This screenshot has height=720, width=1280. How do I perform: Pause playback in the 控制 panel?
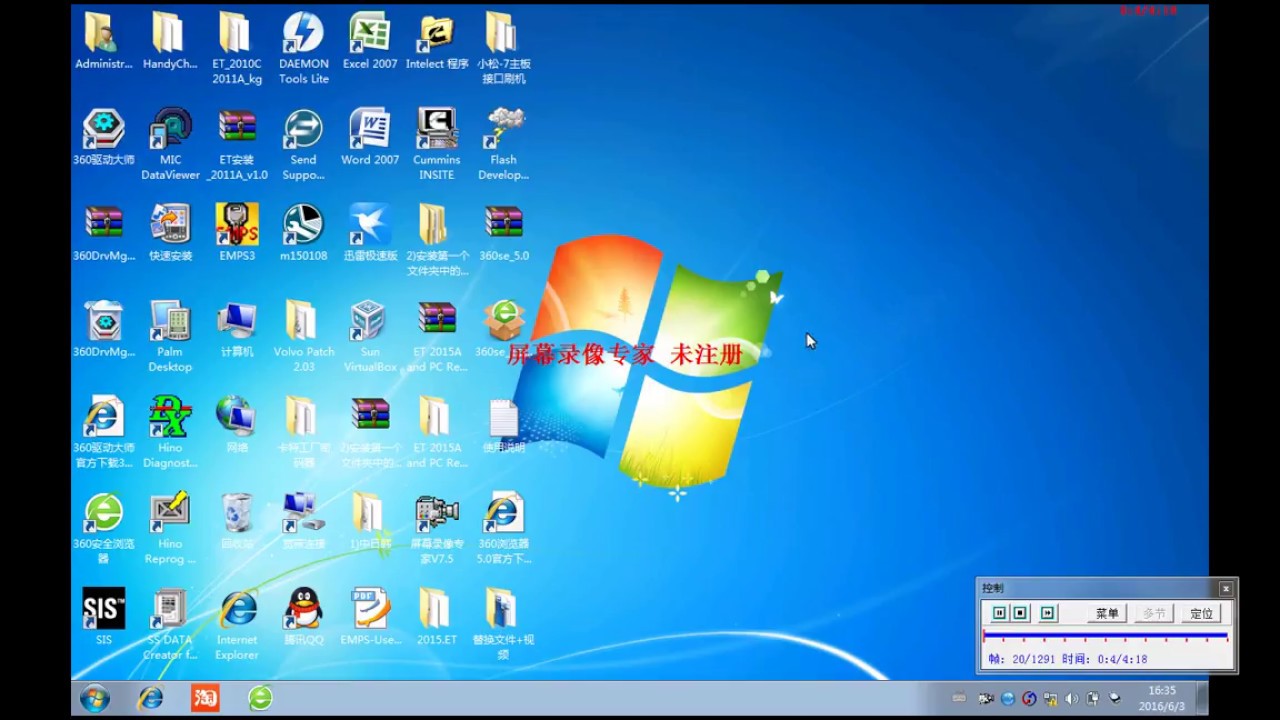(999, 613)
